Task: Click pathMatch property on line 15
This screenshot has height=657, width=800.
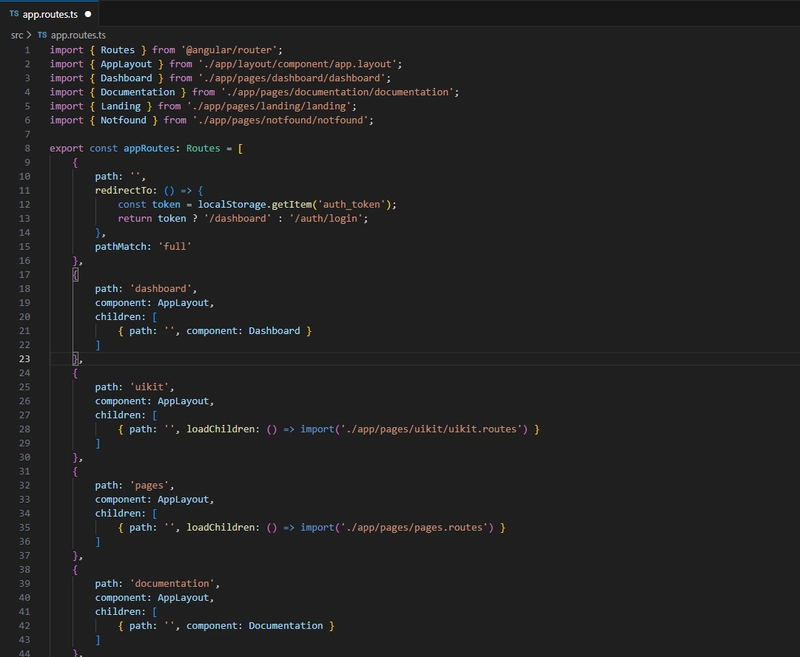Action: click(122, 246)
